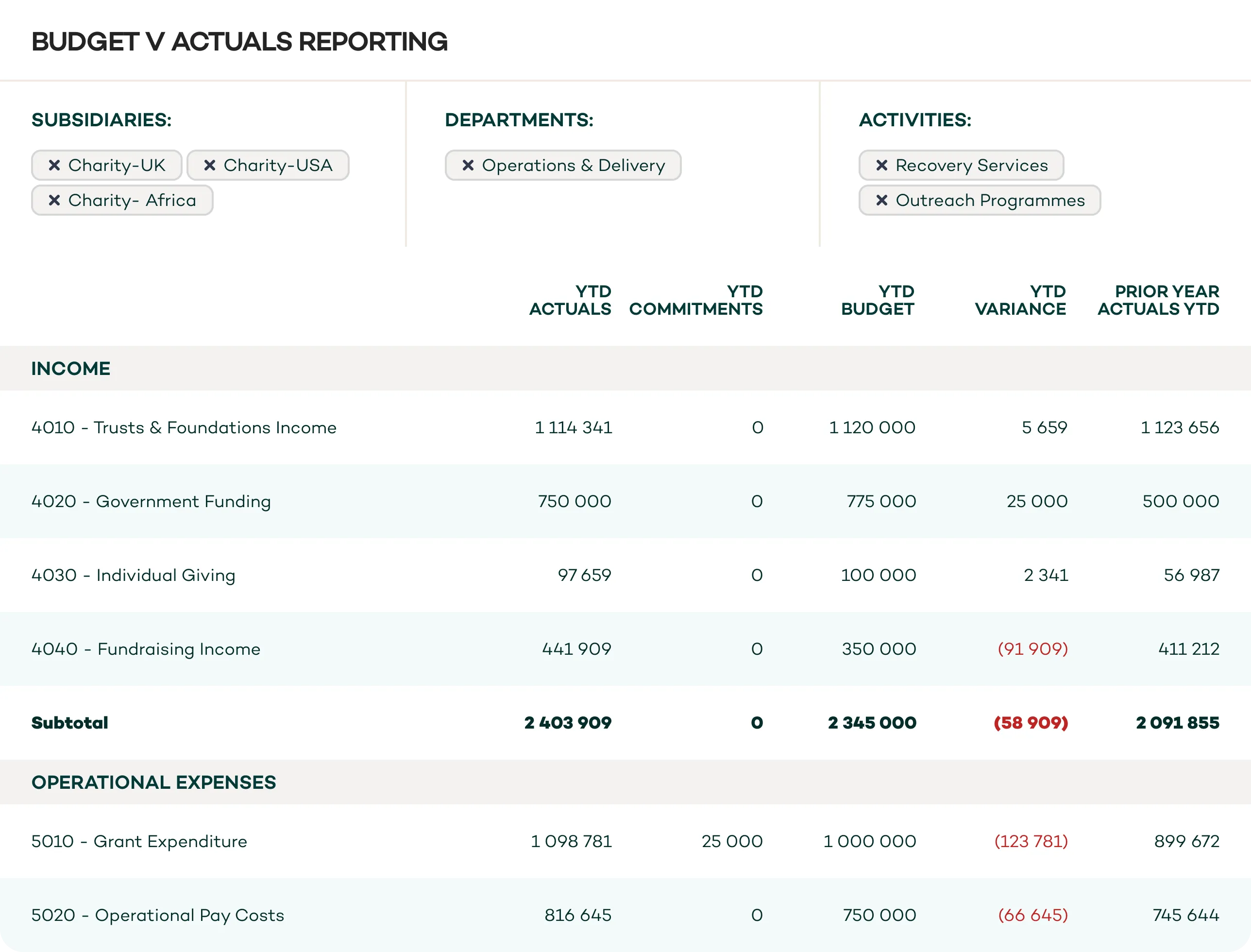Click Government Funding budget 775 000

coord(881,501)
